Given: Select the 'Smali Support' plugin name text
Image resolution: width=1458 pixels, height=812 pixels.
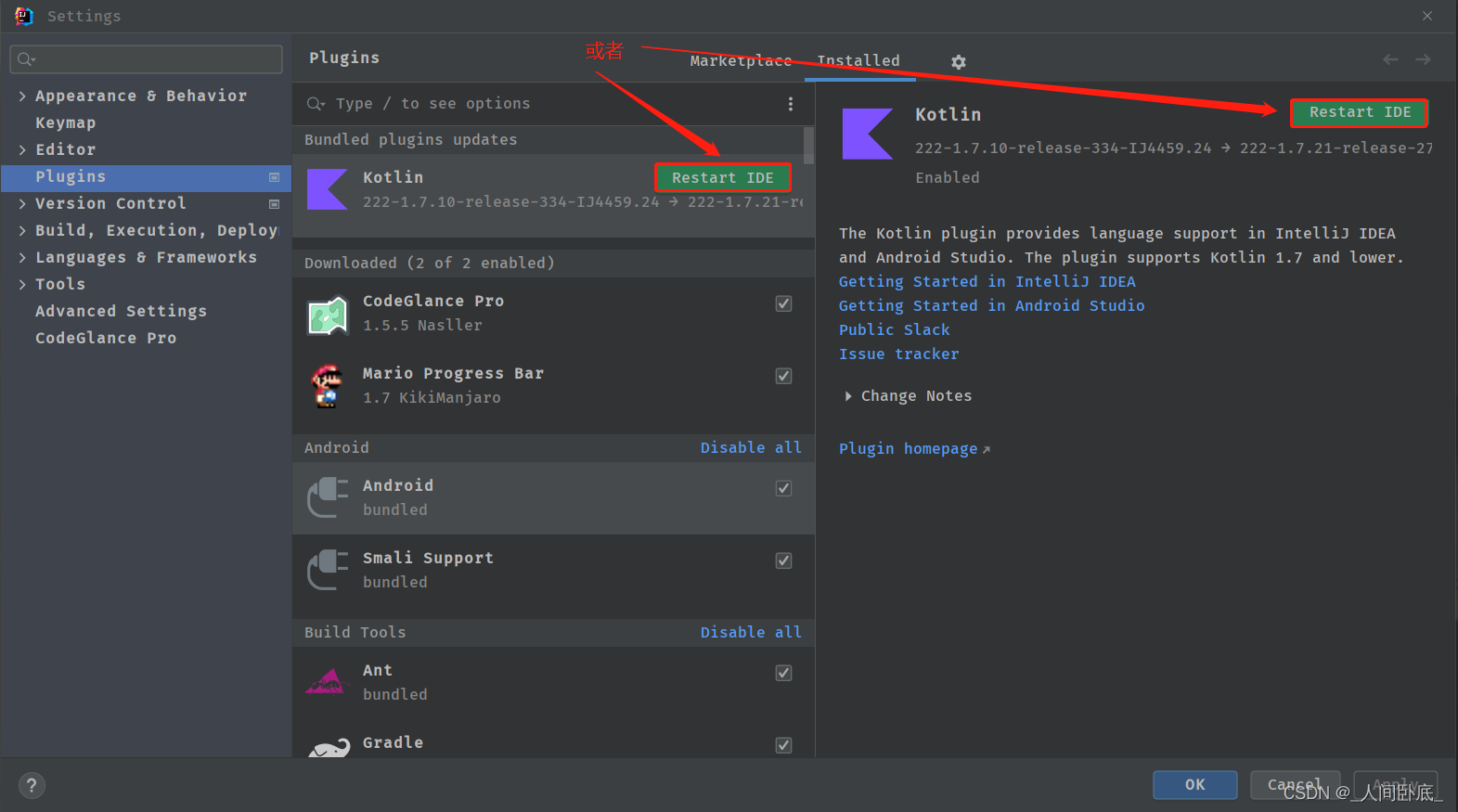Looking at the screenshot, I should tap(428, 559).
